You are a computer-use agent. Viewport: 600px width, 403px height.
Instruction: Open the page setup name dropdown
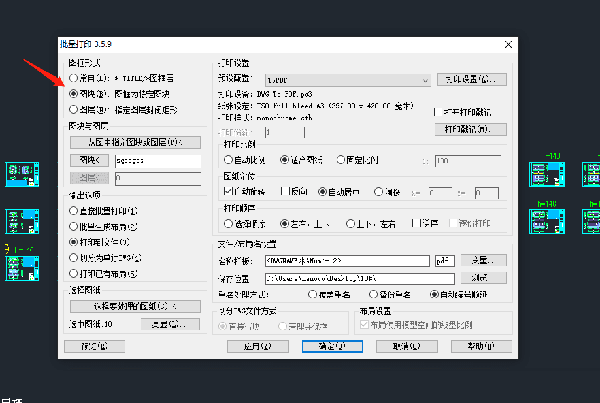348,80
